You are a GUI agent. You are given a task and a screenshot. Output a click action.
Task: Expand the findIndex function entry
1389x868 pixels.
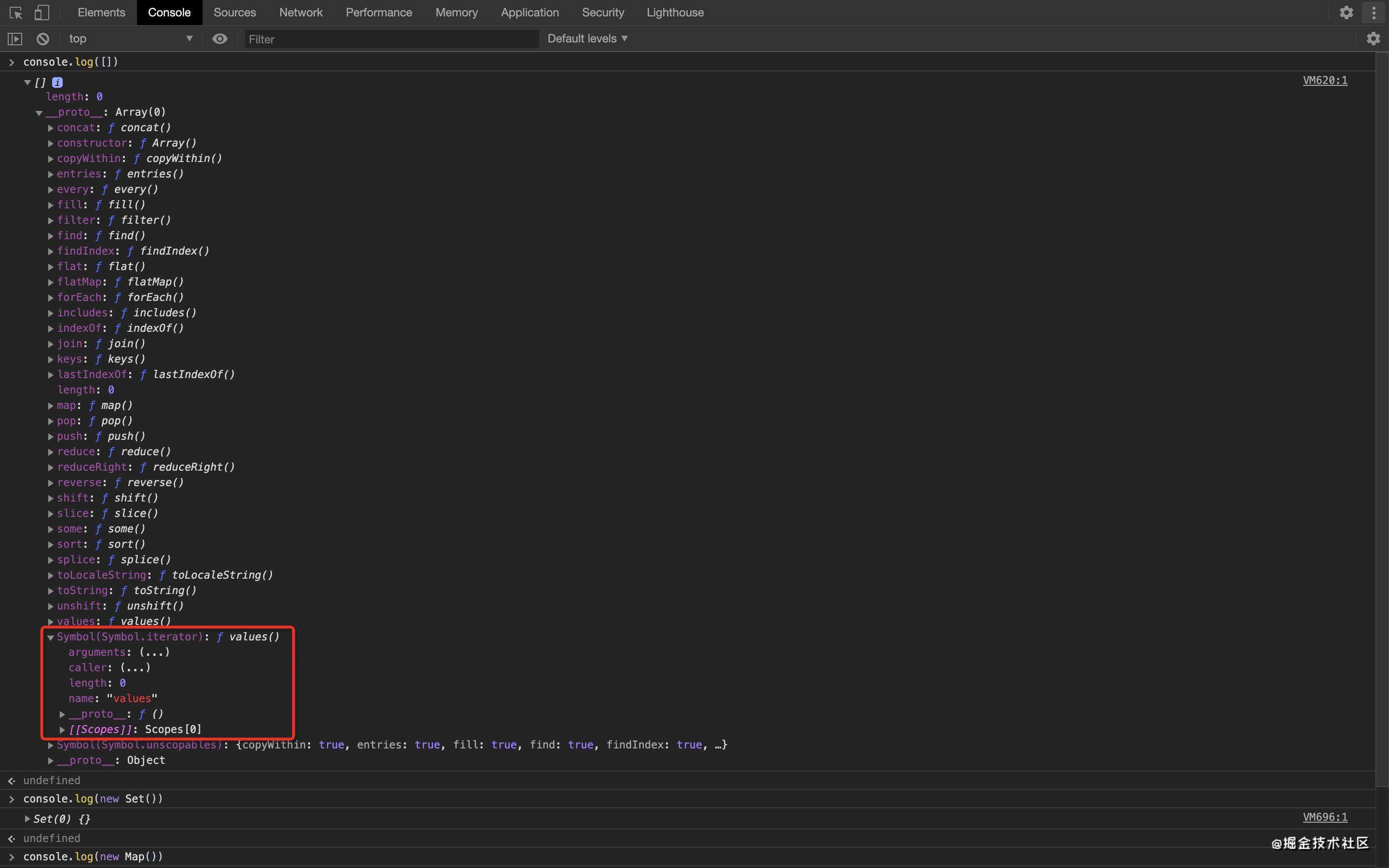[51, 251]
